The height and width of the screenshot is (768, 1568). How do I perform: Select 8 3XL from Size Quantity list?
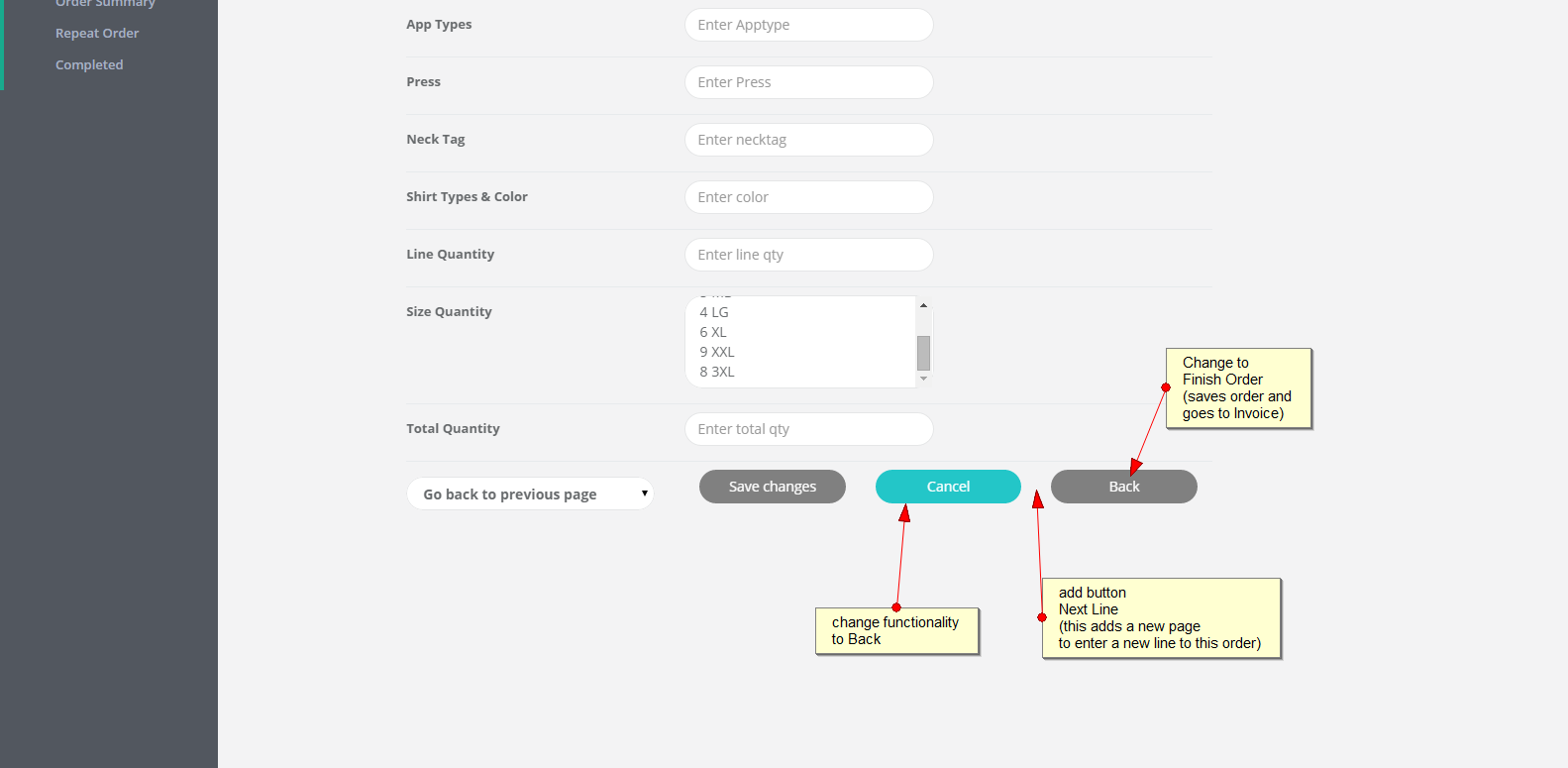point(717,372)
